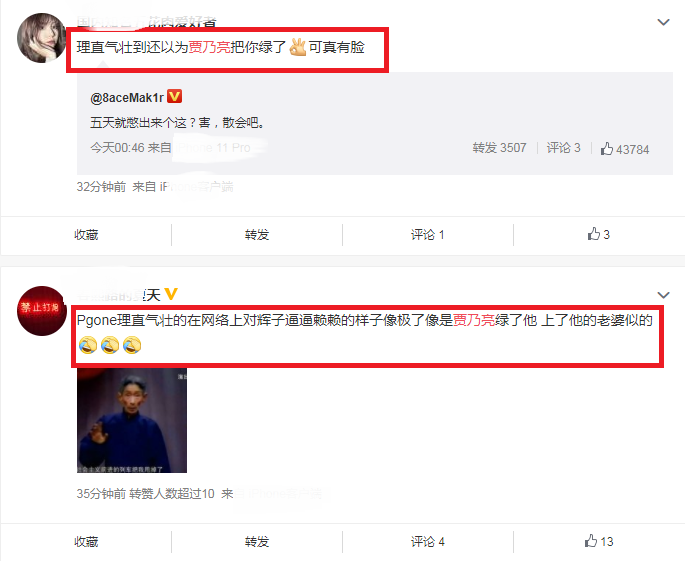Click yellow verified badge next to second username
The image size is (685, 561).
(x=171, y=294)
